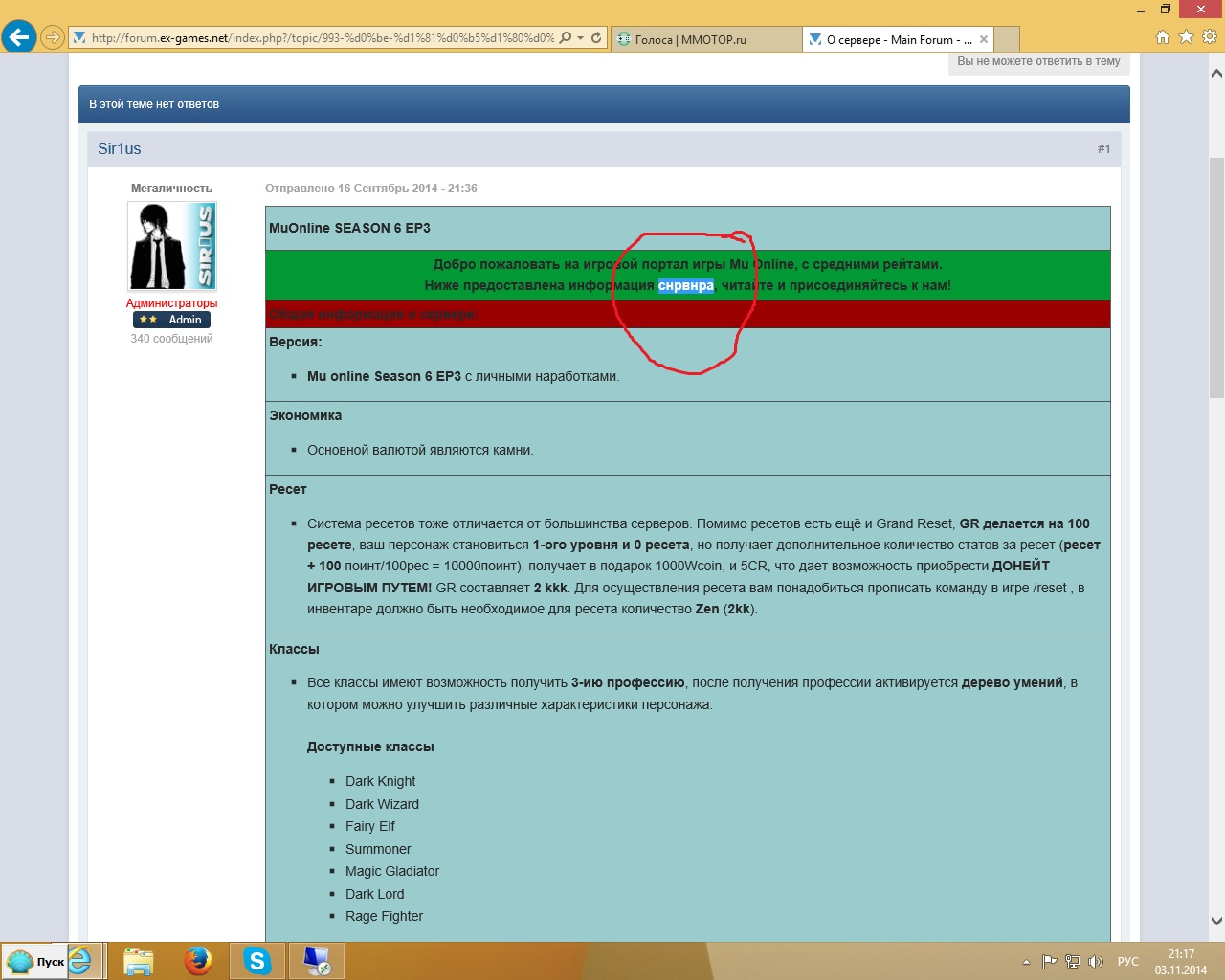Click the #1 post permalink
The width and height of the screenshot is (1225, 980).
1103,149
